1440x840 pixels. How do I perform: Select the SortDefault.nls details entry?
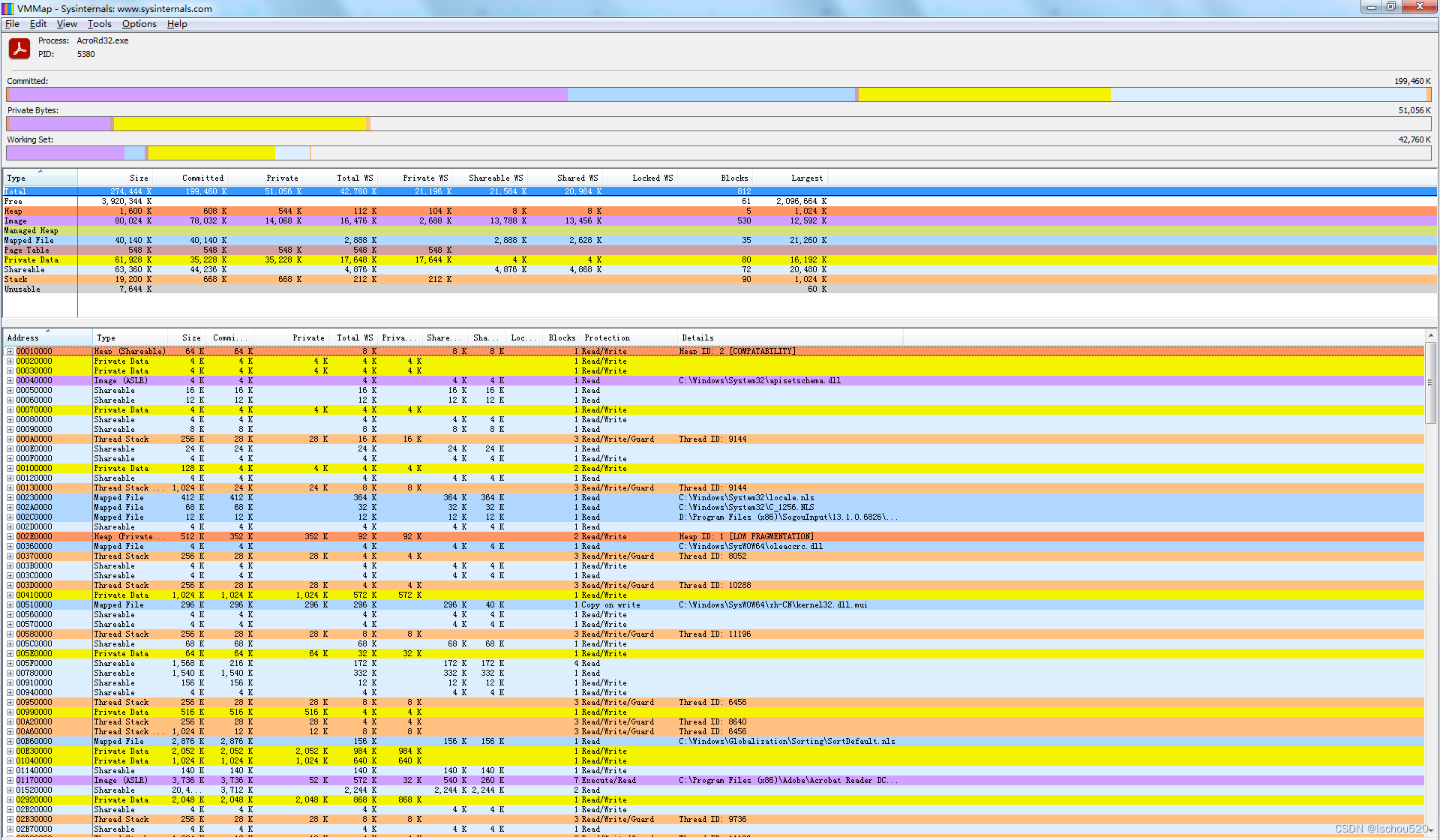tap(787, 741)
